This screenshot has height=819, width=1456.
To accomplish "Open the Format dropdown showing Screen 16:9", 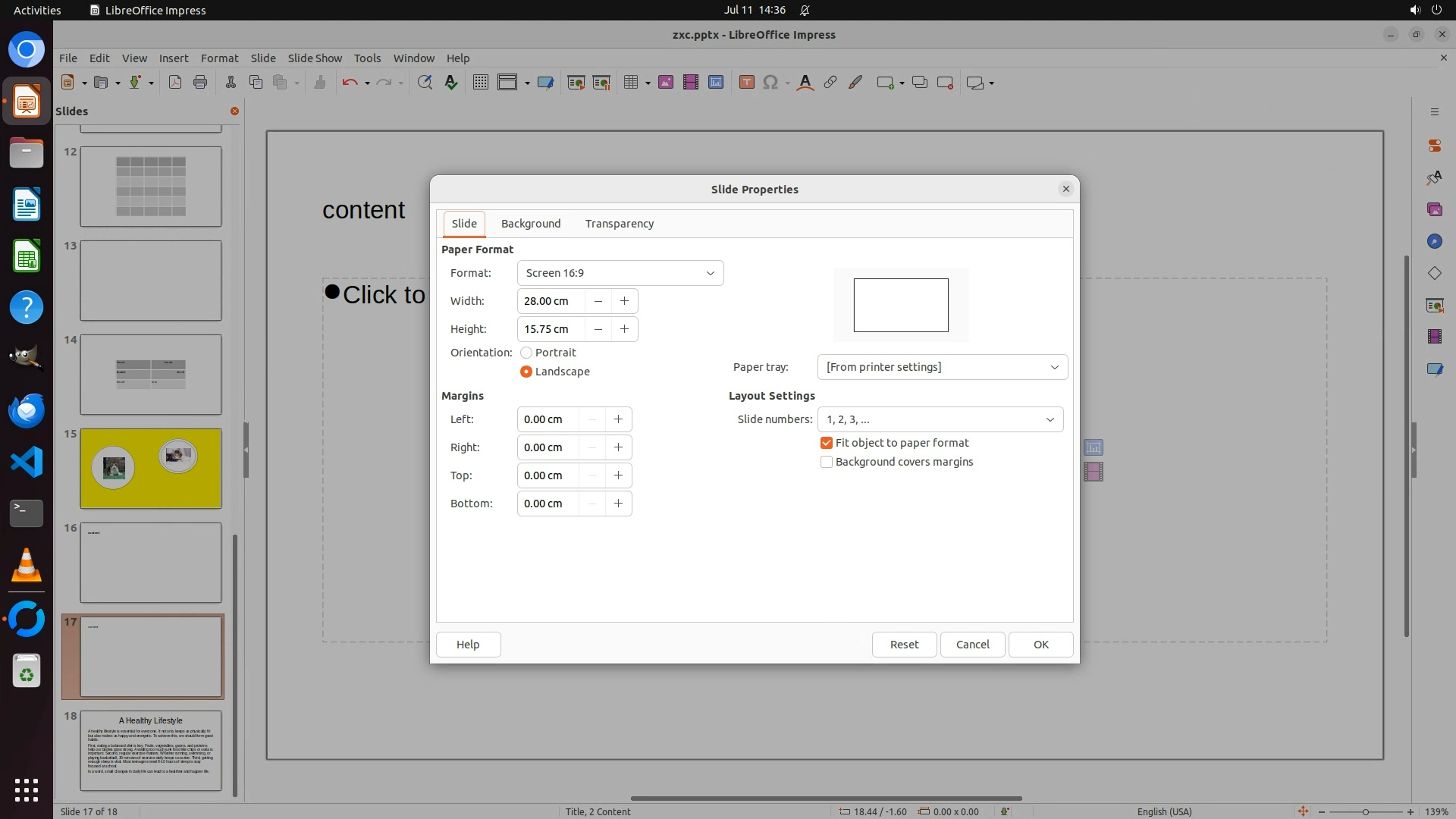I will [620, 273].
